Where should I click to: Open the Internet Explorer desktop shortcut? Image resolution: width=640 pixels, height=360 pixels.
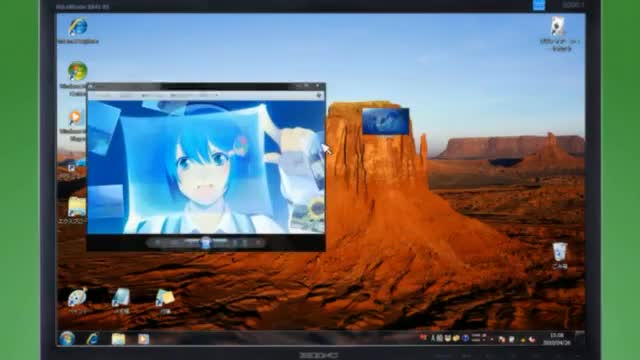(x=78, y=27)
